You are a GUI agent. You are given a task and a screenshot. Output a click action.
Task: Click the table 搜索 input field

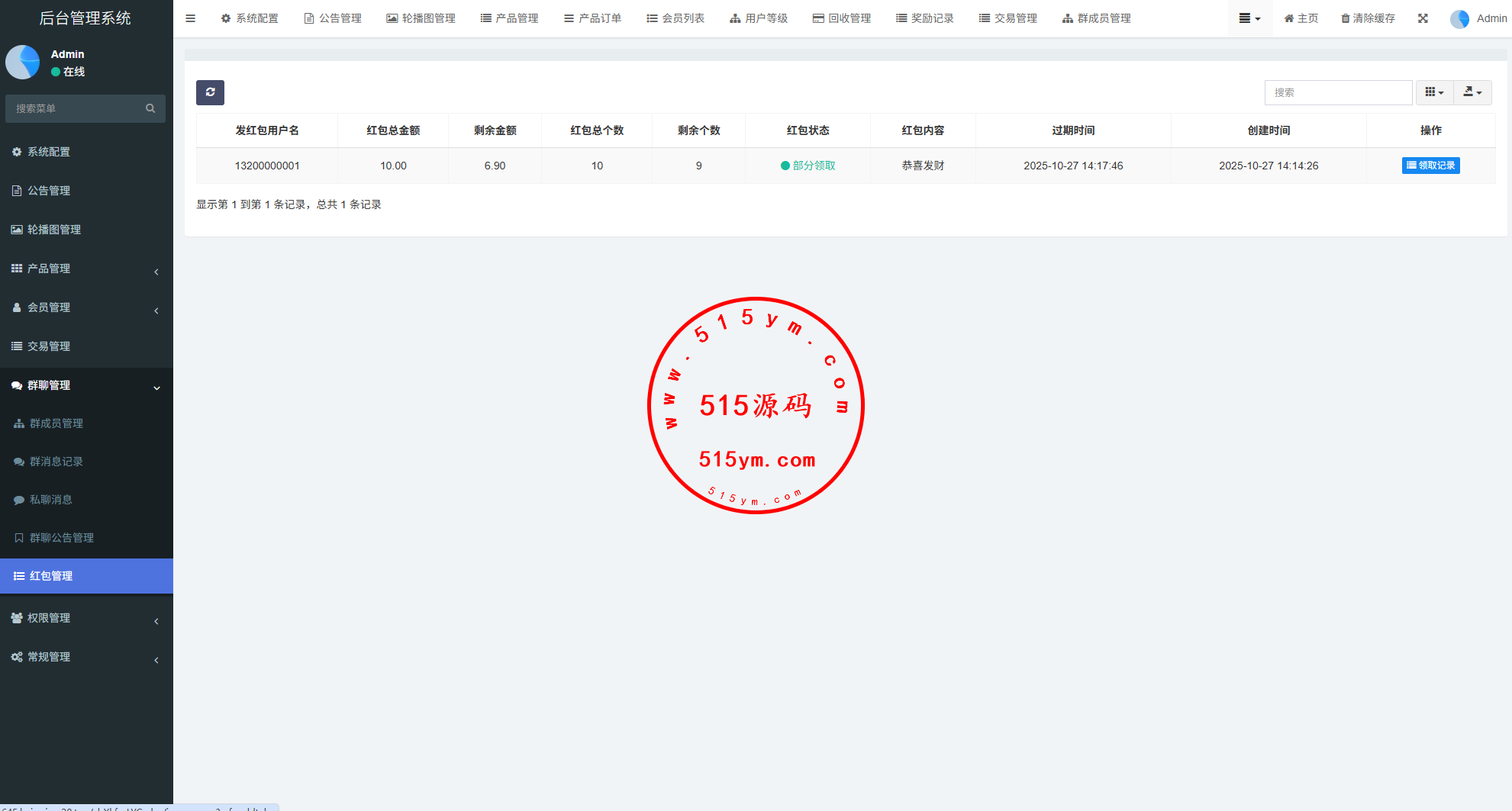tap(1338, 92)
